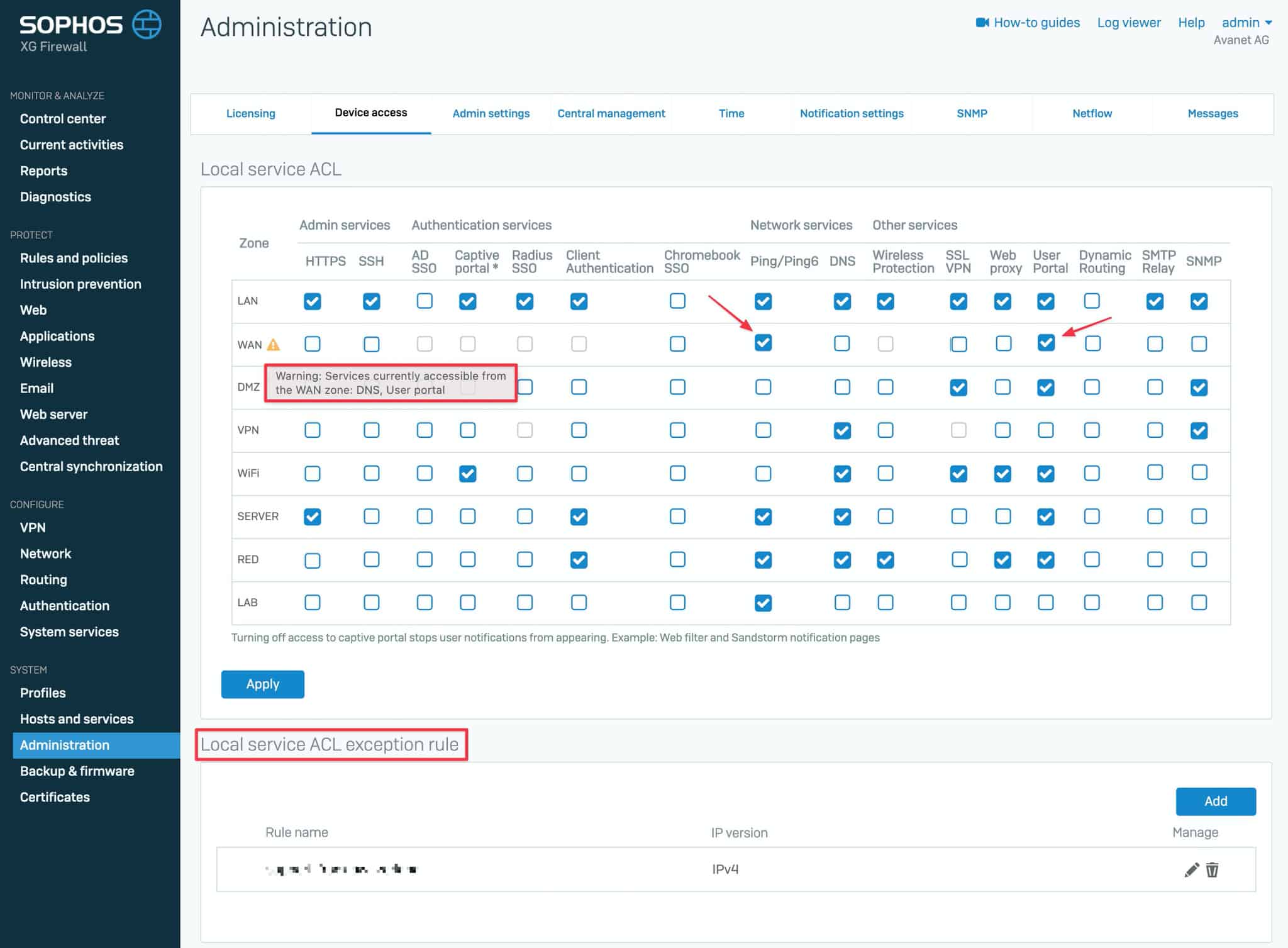Go to Backup & firmware menu
1288x948 pixels.
(77, 771)
